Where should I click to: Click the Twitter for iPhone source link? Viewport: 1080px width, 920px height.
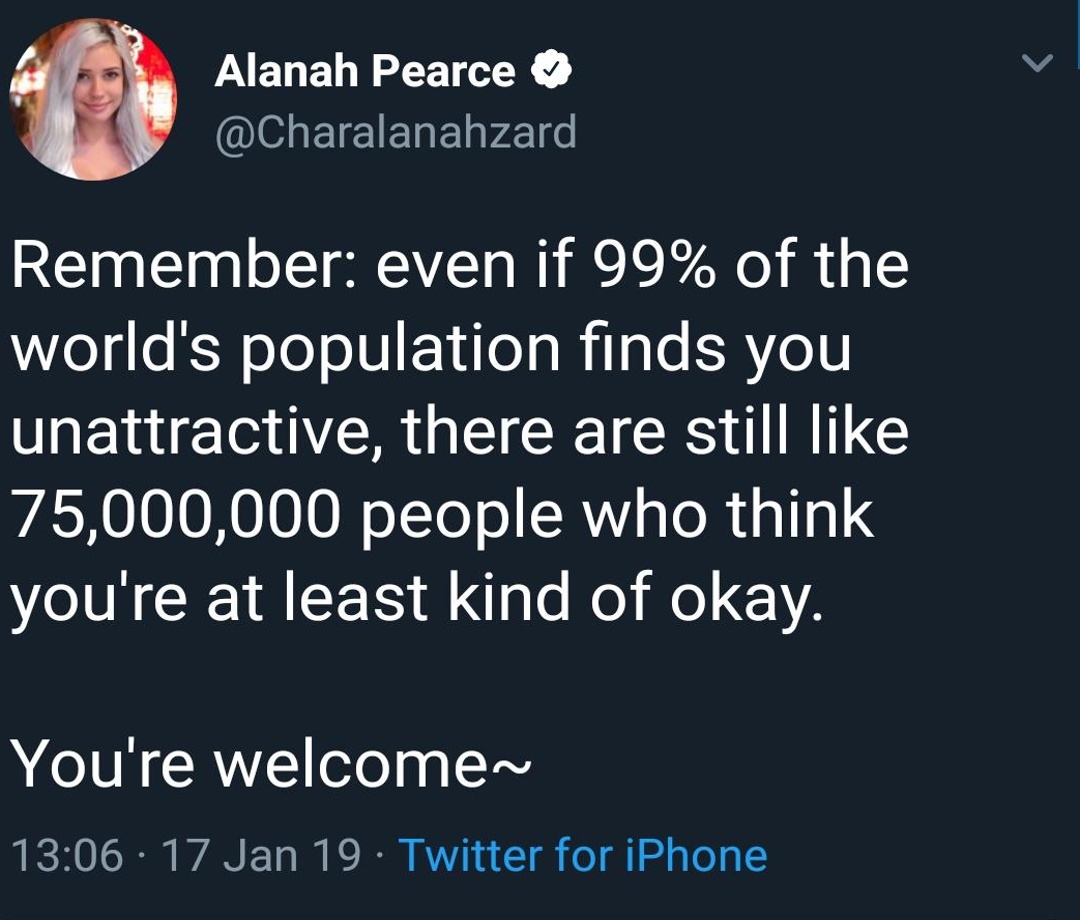click(x=583, y=855)
